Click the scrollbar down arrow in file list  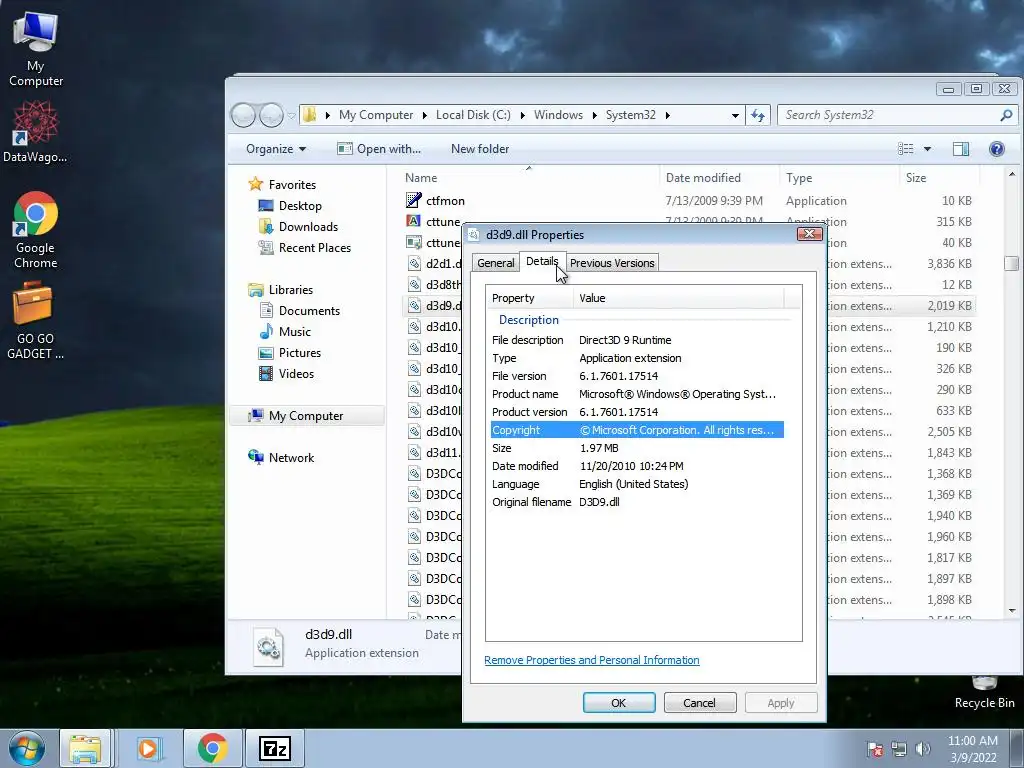point(1012,611)
